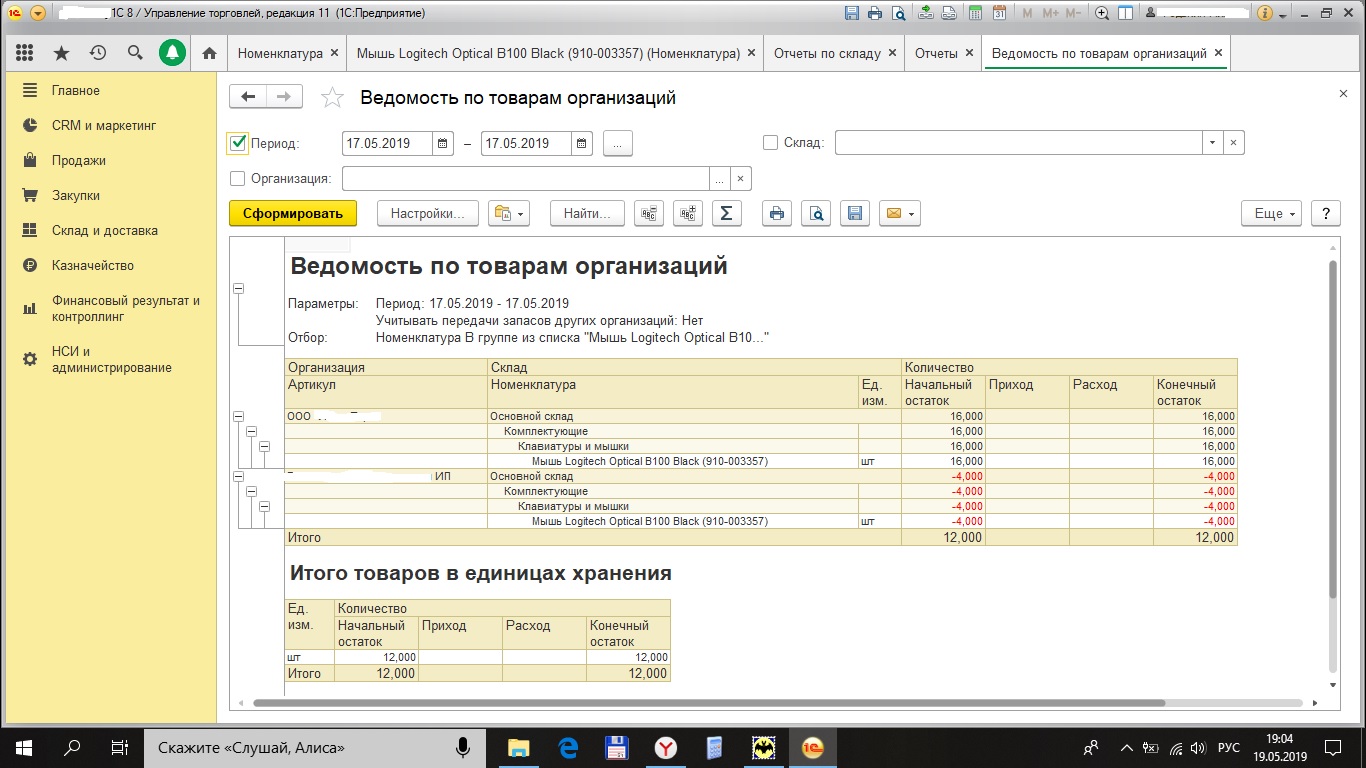Viewport: 1366px width, 768px height.
Task: Click the title bar Print icon
Action: point(875,14)
